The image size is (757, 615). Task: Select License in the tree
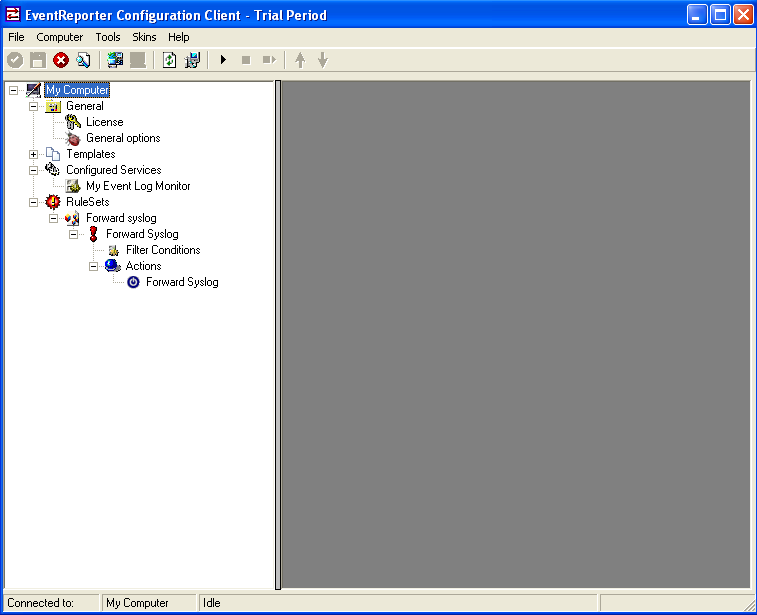[x=105, y=122]
